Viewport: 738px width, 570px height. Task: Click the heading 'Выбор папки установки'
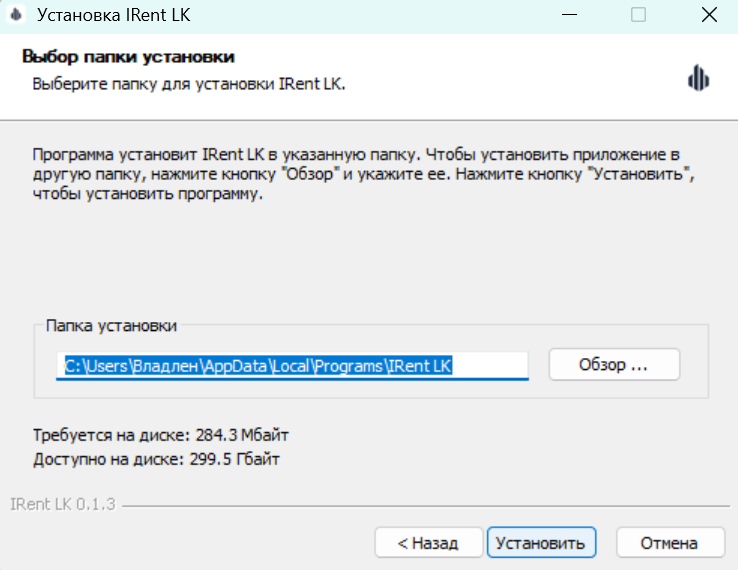point(128,56)
